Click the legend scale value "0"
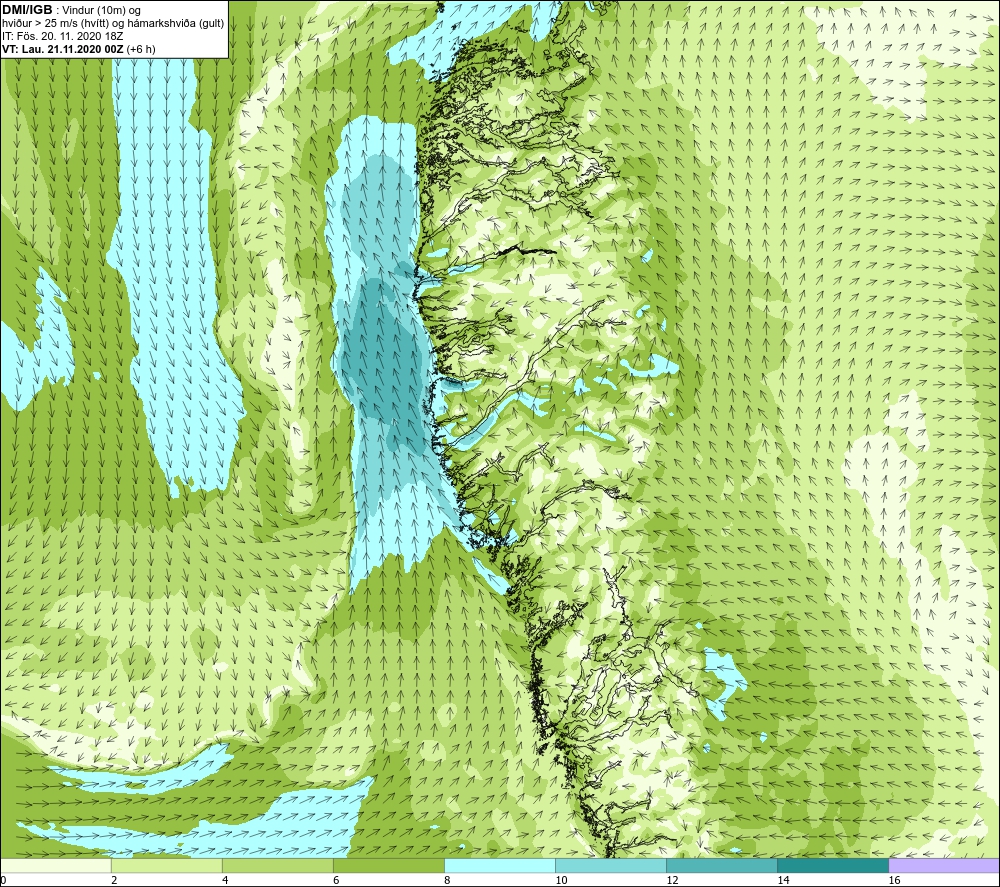Image resolution: width=1000 pixels, height=887 pixels. 3,881
